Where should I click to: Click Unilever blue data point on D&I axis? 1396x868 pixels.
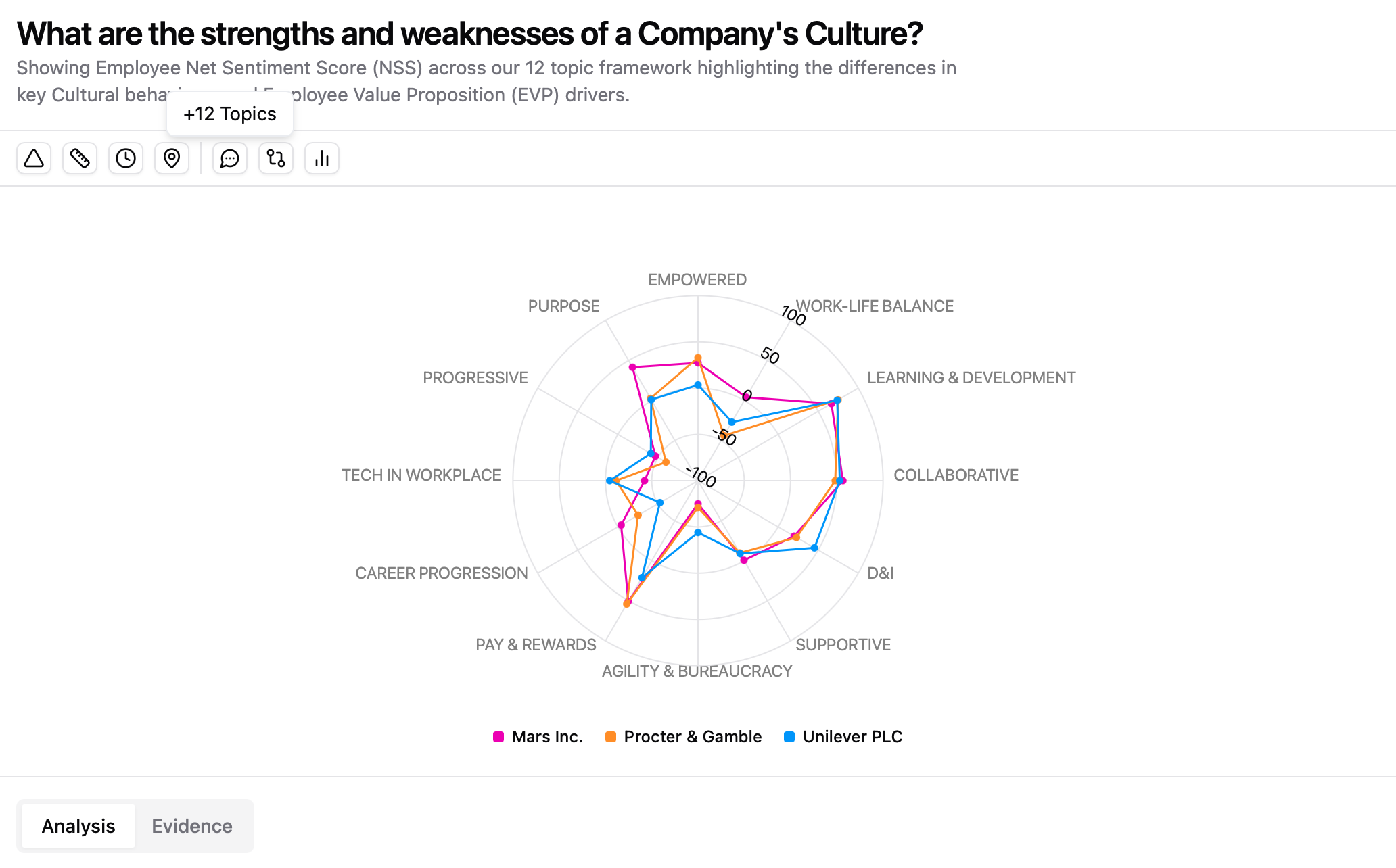click(x=814, y=548)
